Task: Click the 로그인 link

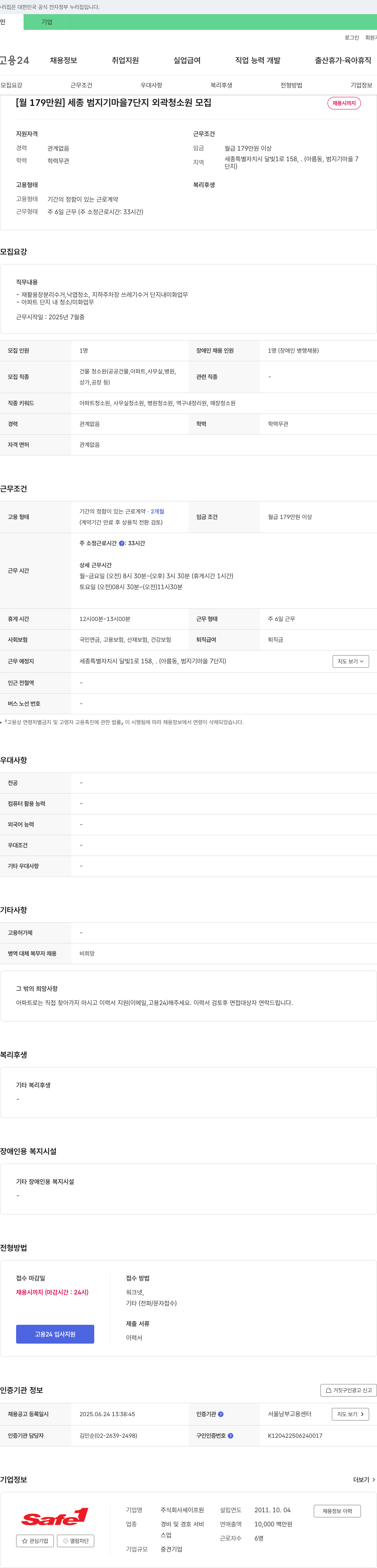Action: tap(351, 38)
